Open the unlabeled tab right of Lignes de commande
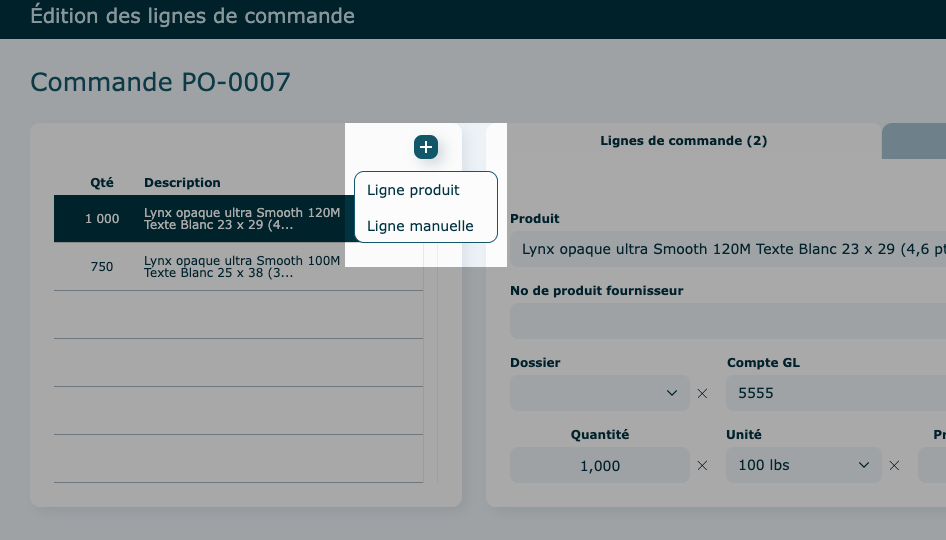Image resolution: width=946 pixels, height=540 pixels. [x=915, y=141]
